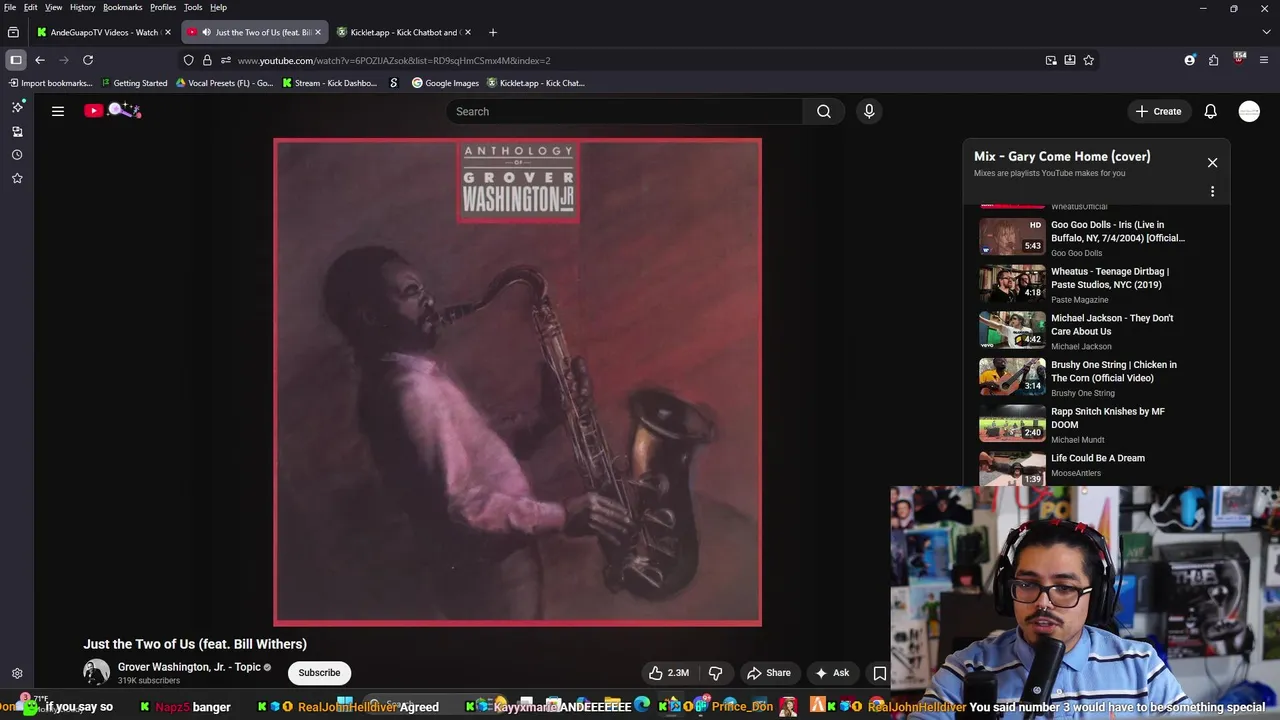
Task: Like the video with the thumbs-up button
Action: pos(668,673)
